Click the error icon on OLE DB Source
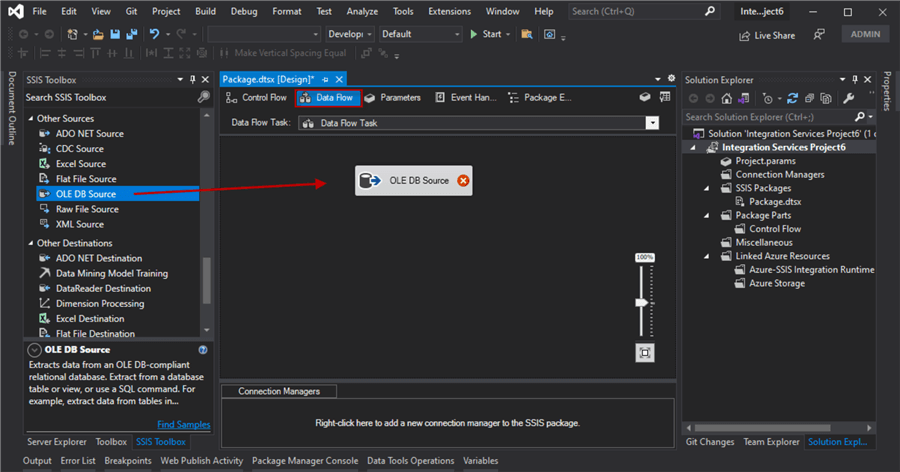This screenshot has height=472, width=900. pyautogui.click(x=463, y=181)
